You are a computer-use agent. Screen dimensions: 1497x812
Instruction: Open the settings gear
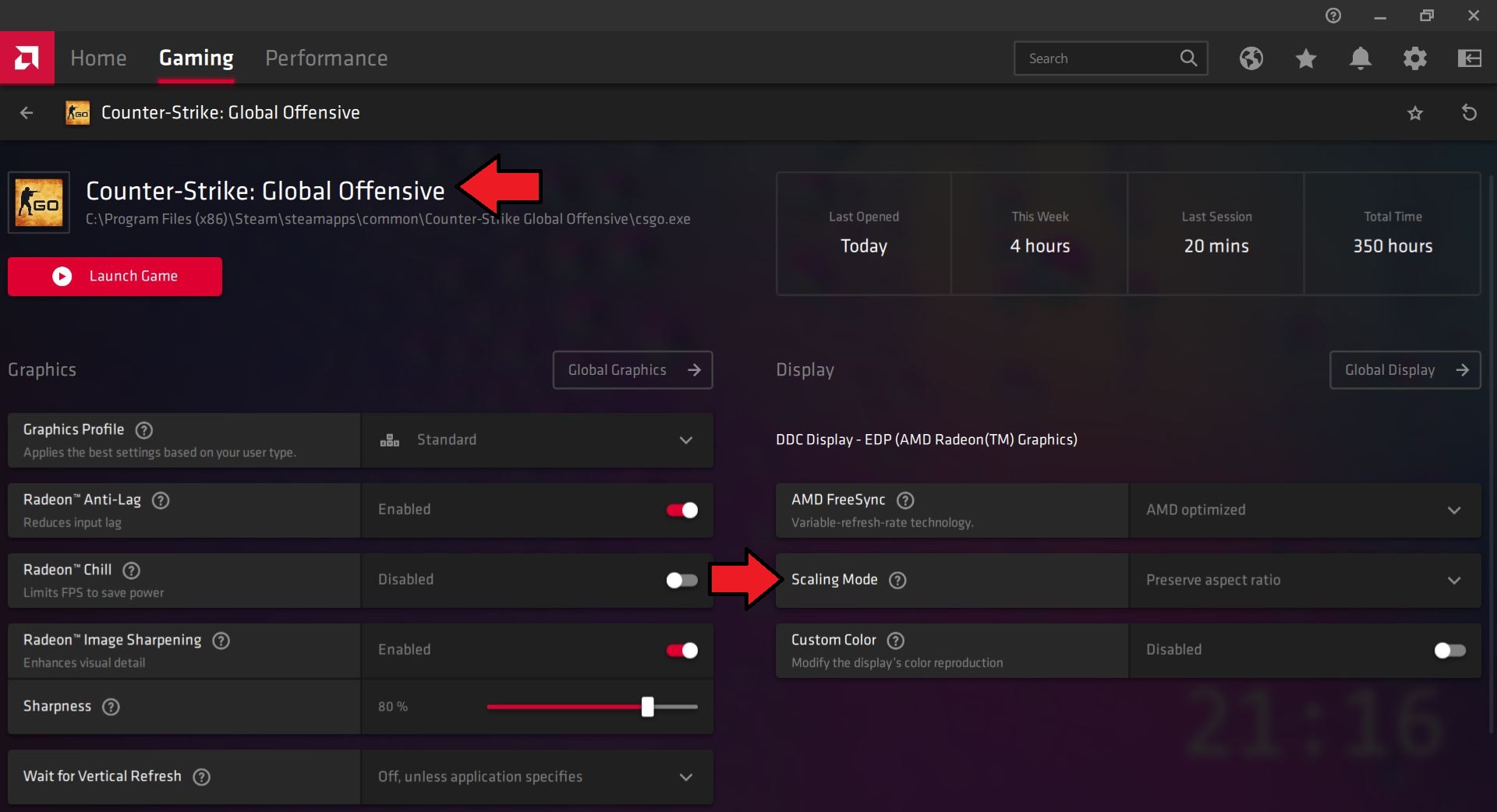point(1415,58)
